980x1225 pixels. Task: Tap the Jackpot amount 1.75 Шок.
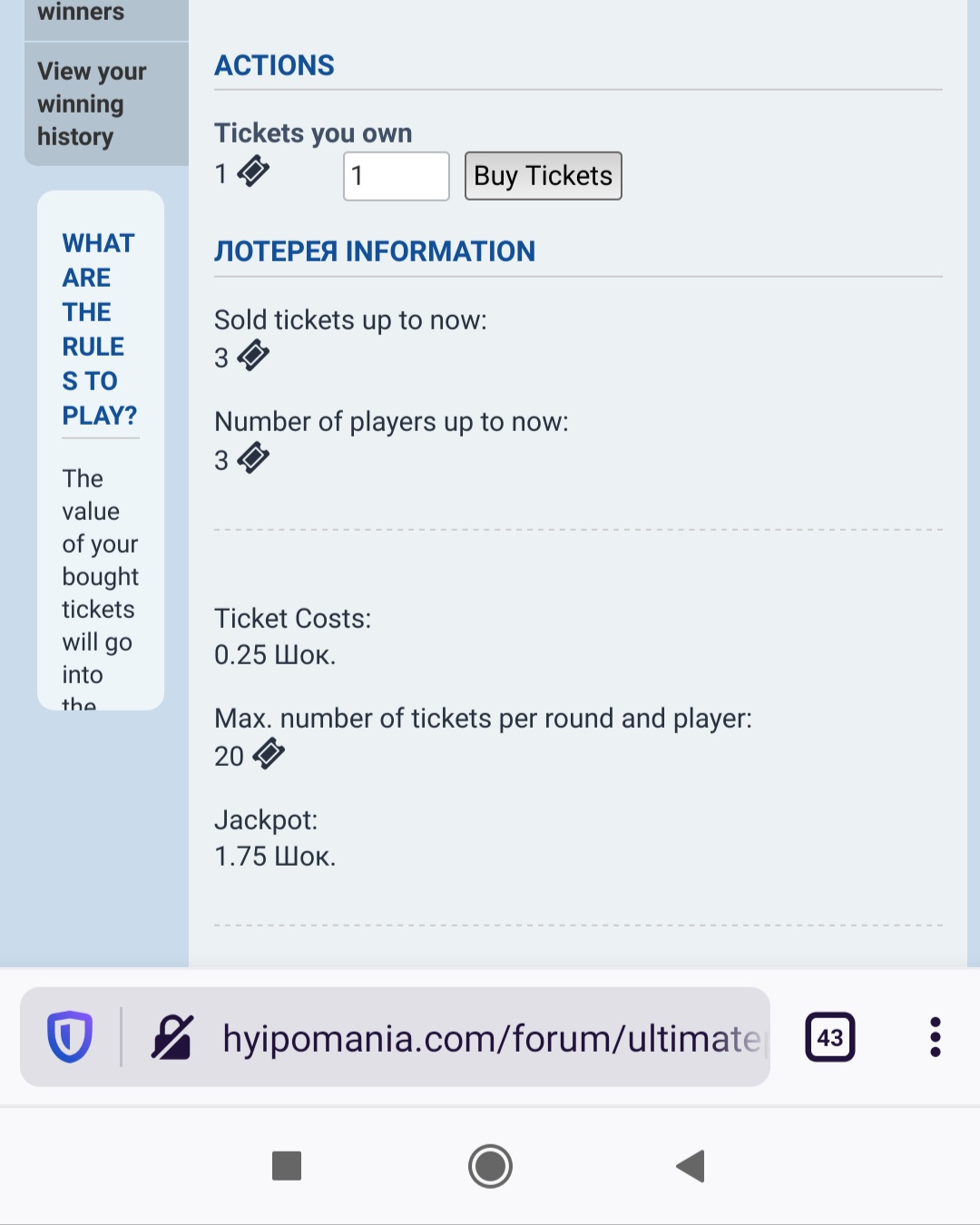click(x=275, y=856)
